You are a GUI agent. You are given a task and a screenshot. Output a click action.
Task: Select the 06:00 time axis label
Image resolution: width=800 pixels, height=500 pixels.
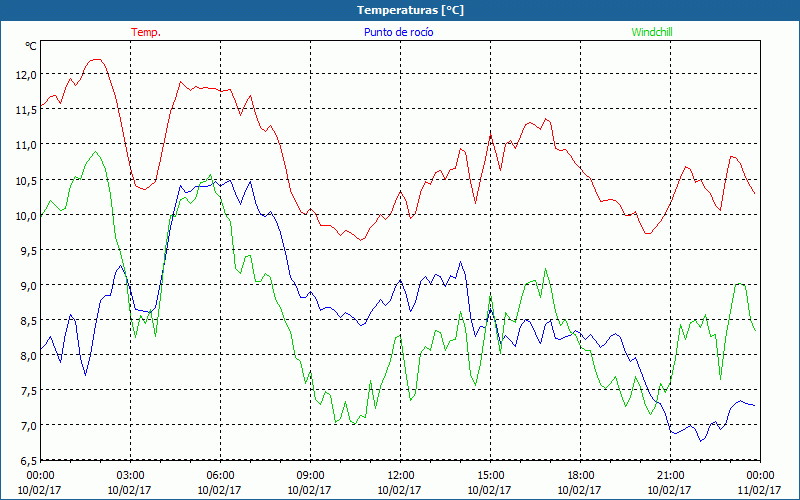[x=220, y=475]
